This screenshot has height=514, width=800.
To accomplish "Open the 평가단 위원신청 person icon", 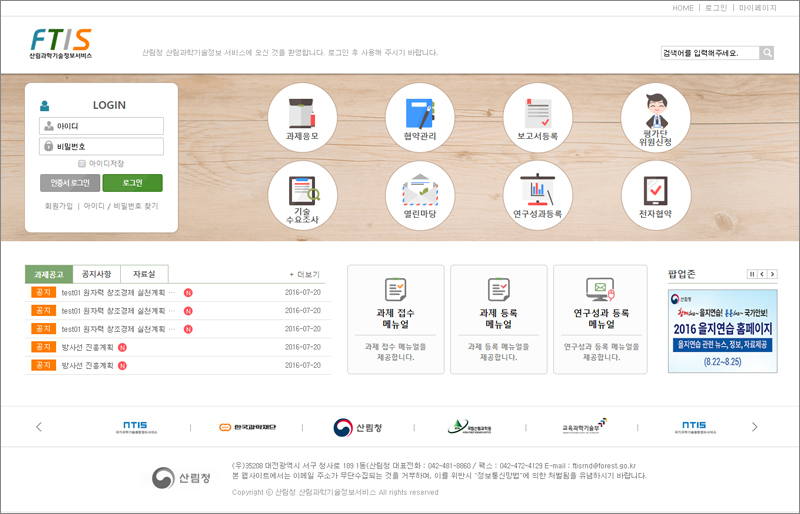I will point(656,117).
